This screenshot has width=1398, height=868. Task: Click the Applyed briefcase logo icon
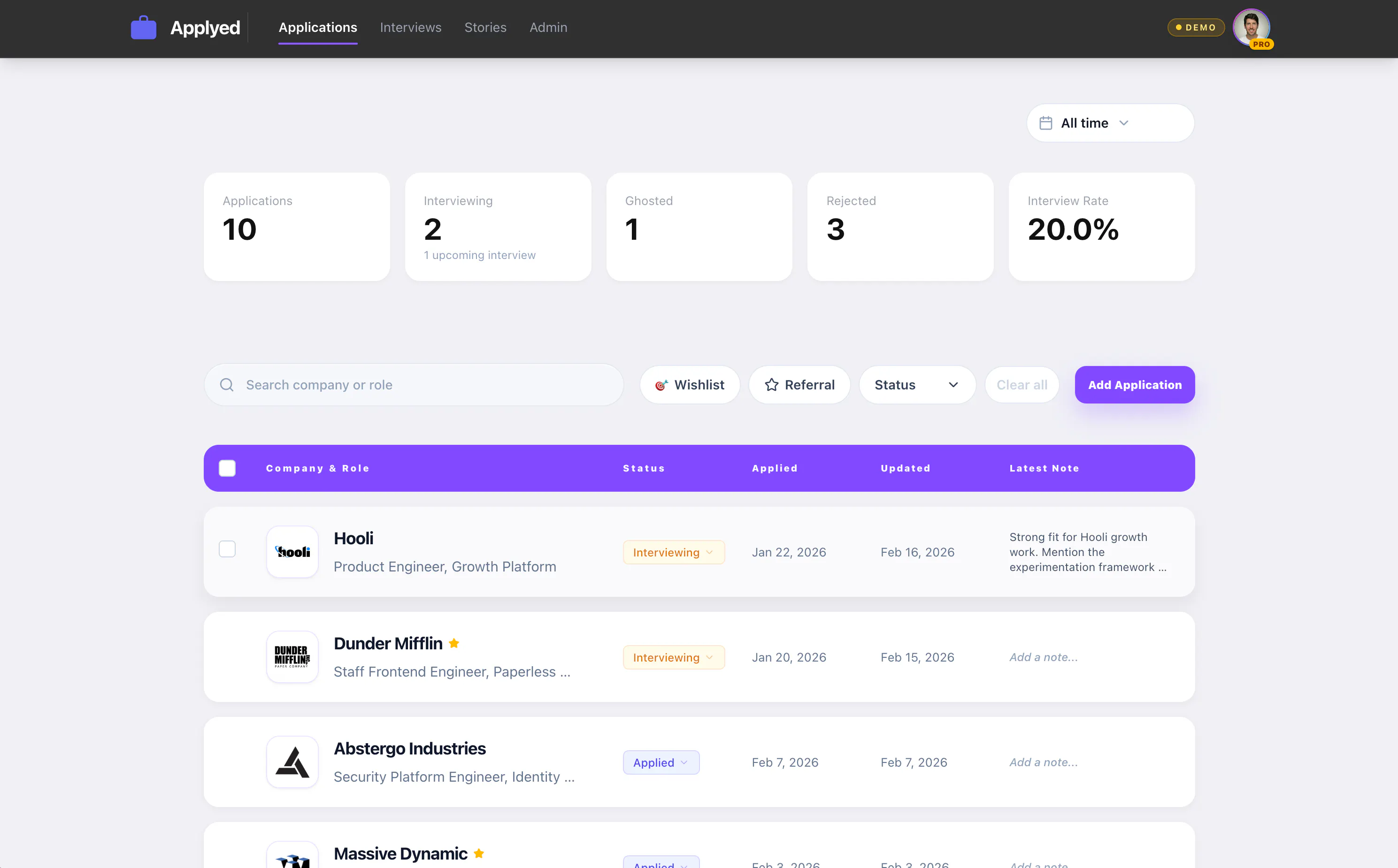144,28
